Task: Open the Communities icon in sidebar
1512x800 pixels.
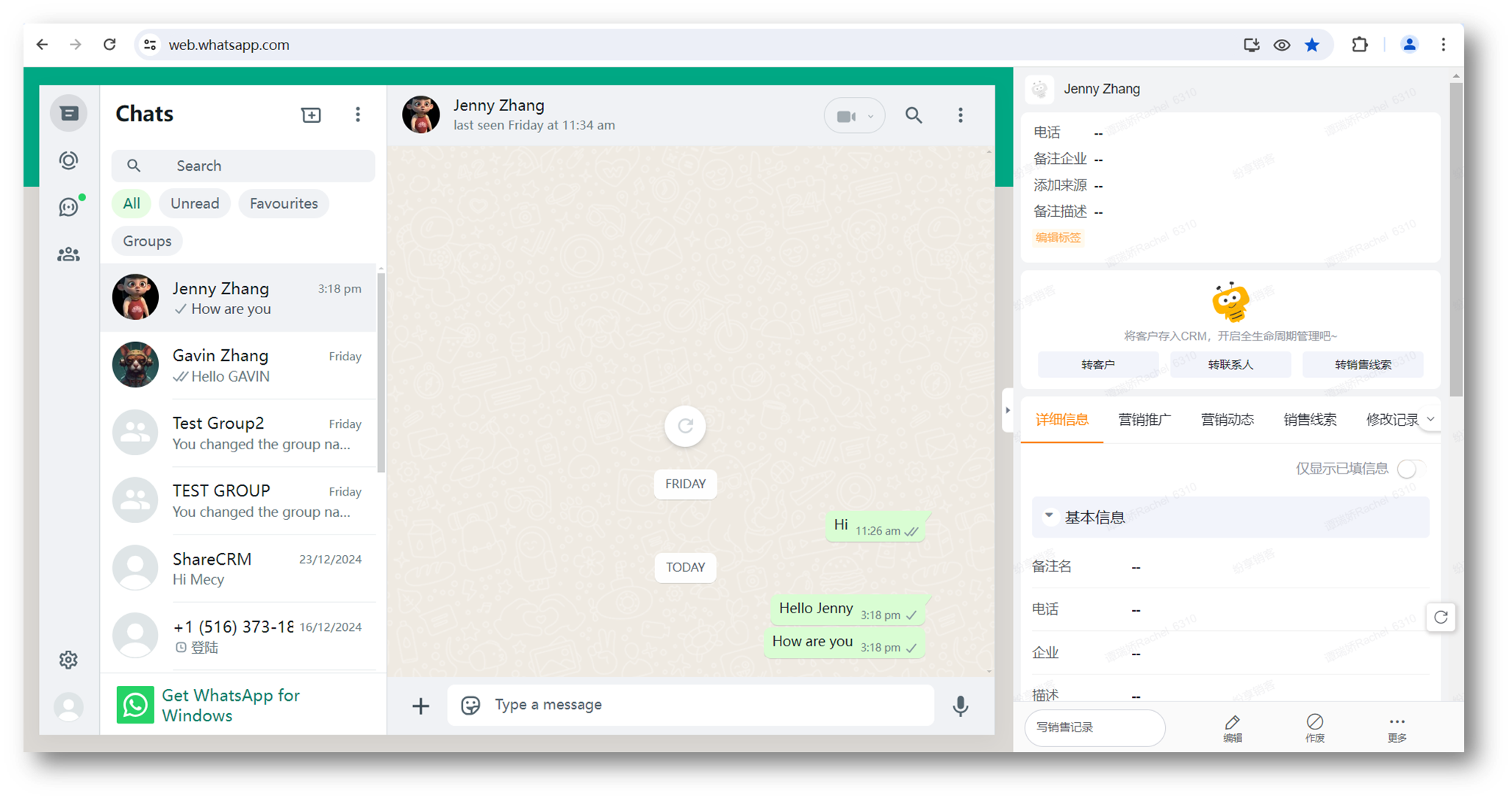Action: click(x=68, y=254)
